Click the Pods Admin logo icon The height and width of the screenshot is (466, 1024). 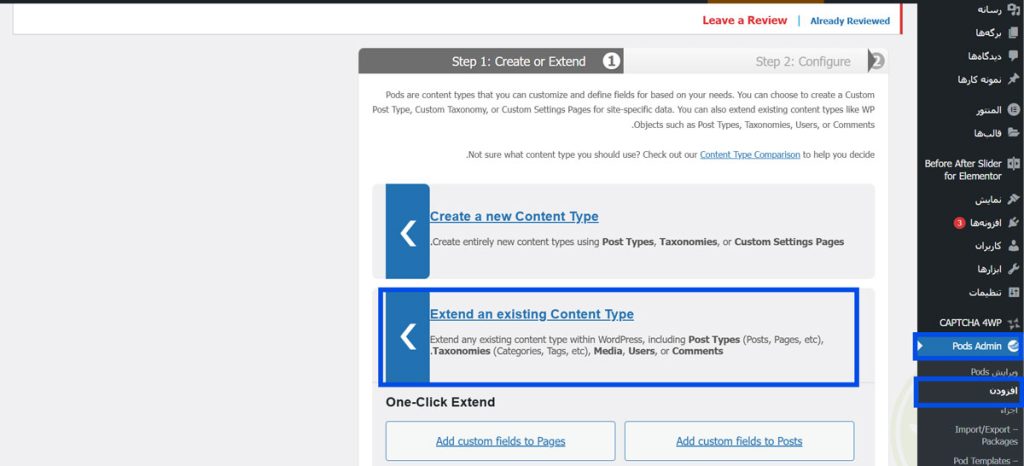pyautogui.click(x=1013, y=346)
